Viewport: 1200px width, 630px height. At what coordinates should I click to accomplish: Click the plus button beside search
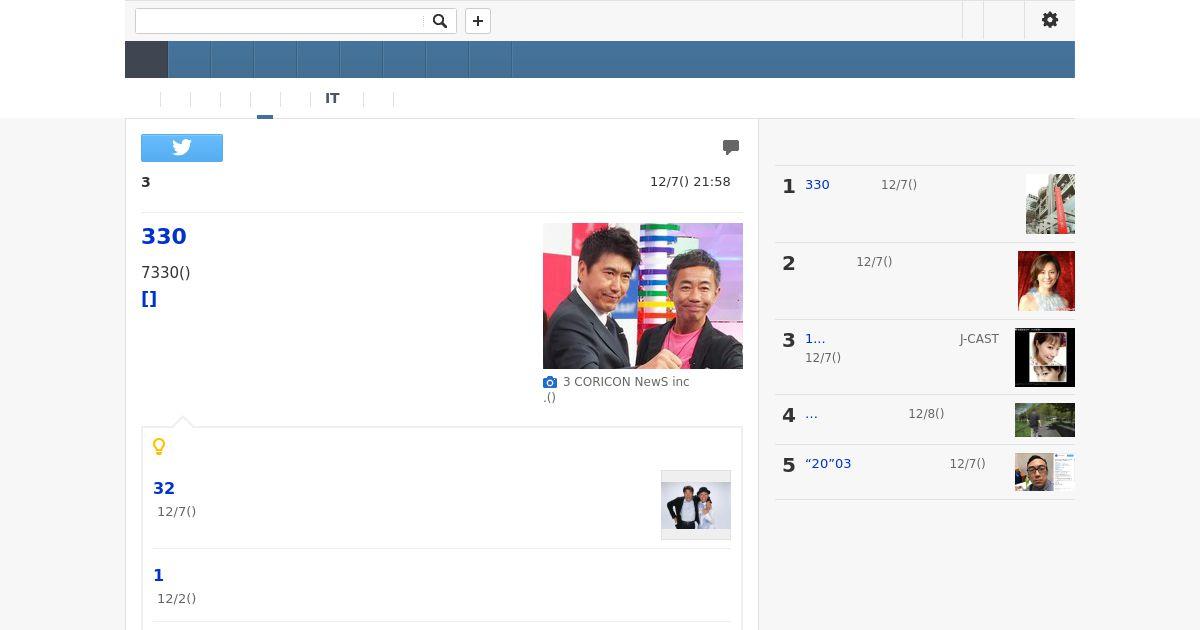478,21
